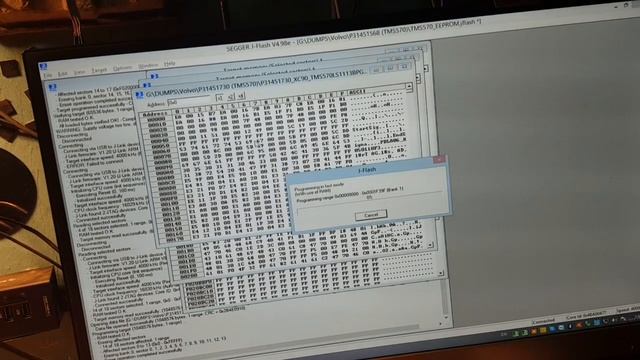Click the log window's title icon
This screenshot has height=360, width=640.
point(53,87)
